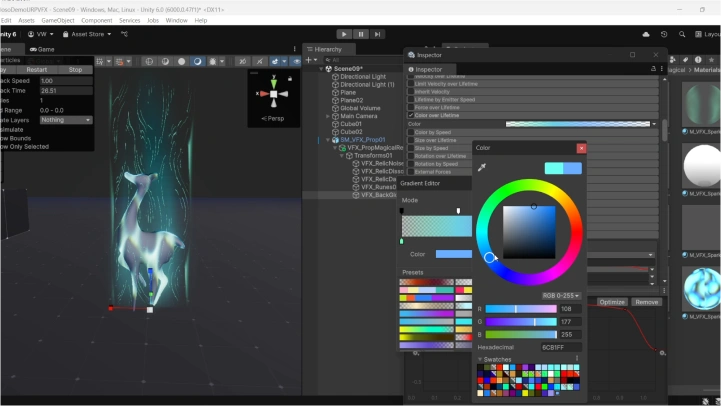
Task: Open the VW account dropdown
Action: tap(40, 34)
